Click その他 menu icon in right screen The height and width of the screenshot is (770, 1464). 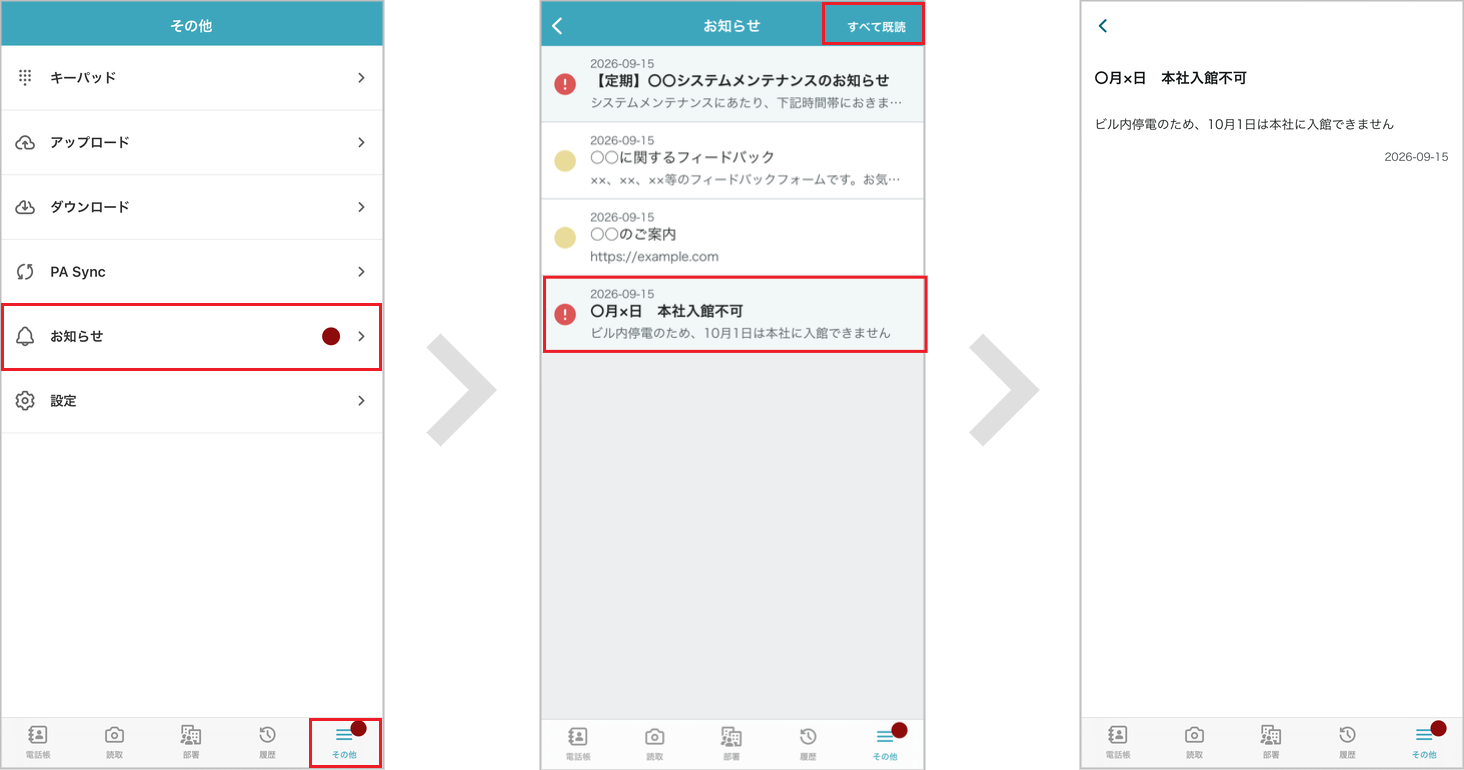tap(1424, 737)
